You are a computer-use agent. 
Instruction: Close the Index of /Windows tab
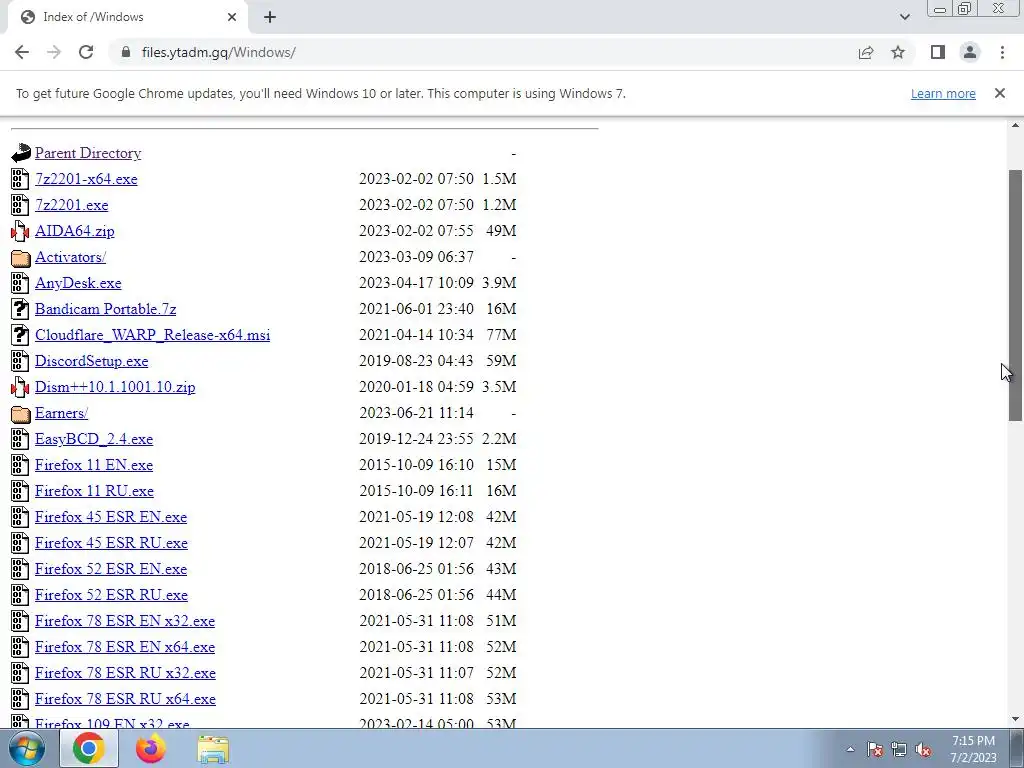pyautogui.click(x=232, y=17)
